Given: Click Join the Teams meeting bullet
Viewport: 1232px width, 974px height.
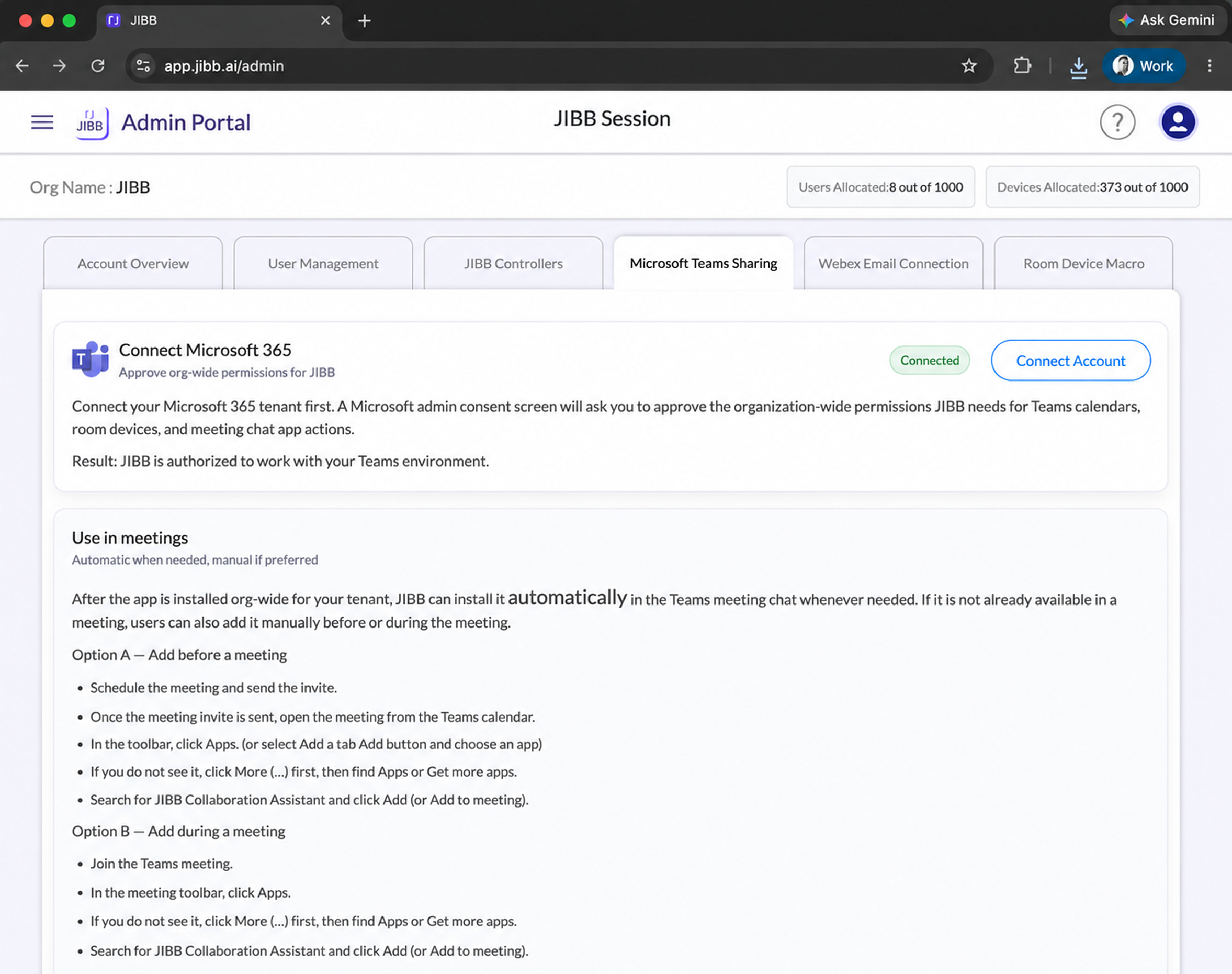Looking at the screenshot, I should 161,864.
